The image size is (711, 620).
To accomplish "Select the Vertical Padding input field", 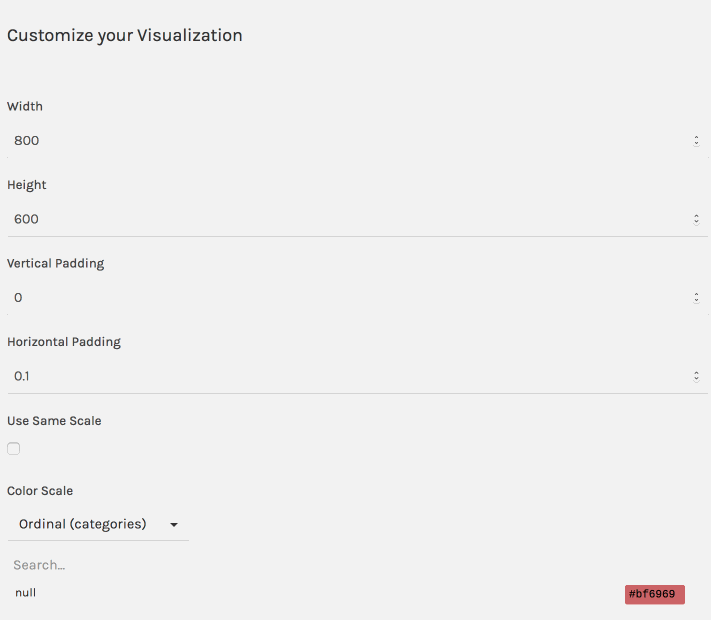I will (357, 298).
